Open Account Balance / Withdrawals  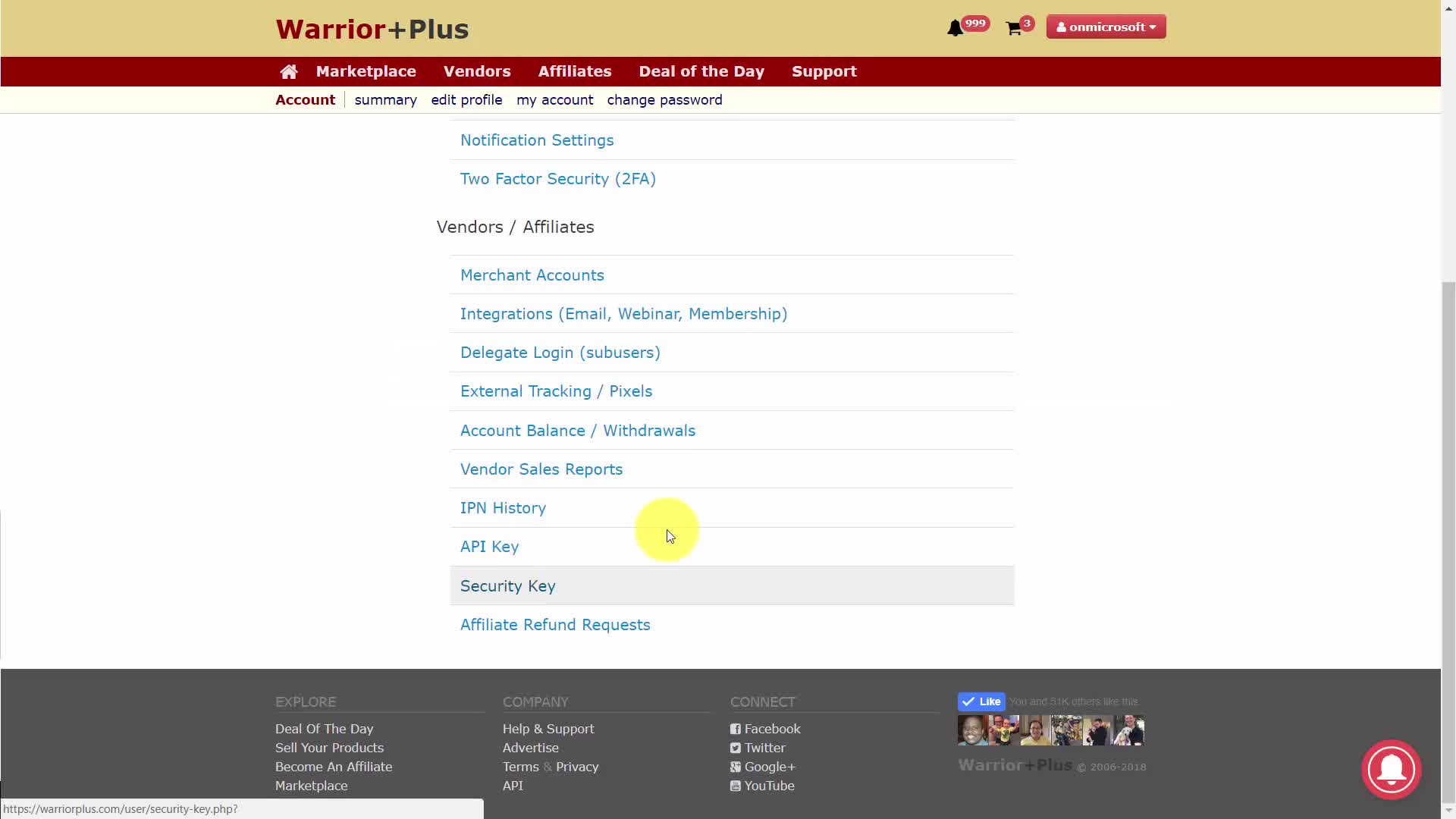pos(577,431)
